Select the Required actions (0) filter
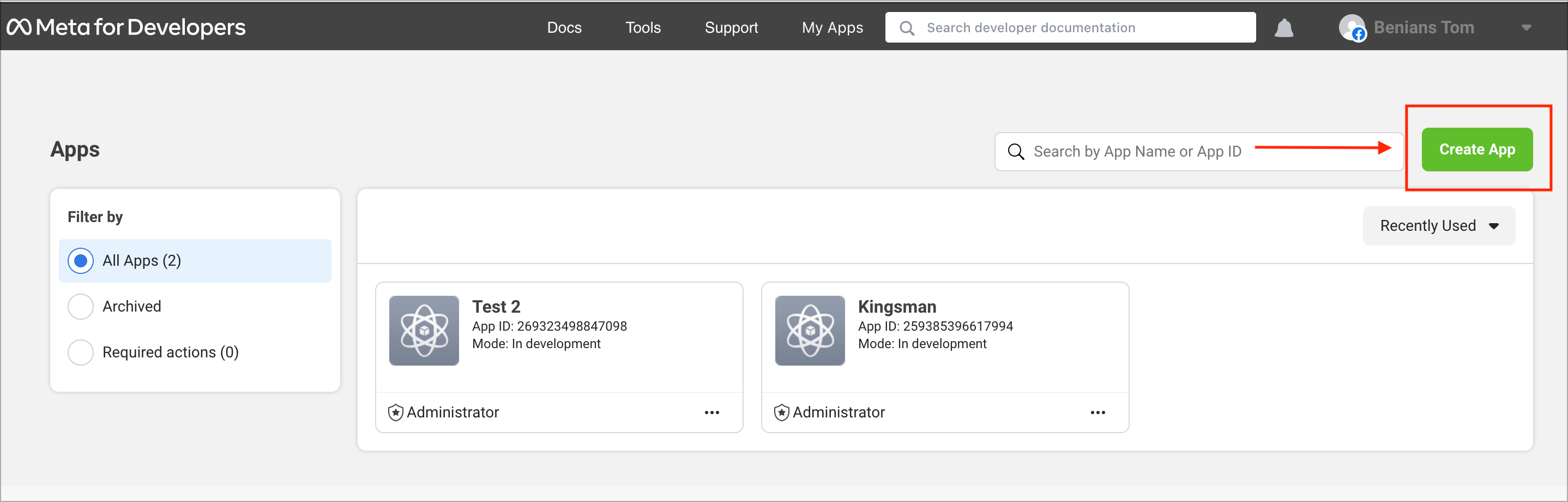Viewport: 1568px width, 502px height. [195, 352]
